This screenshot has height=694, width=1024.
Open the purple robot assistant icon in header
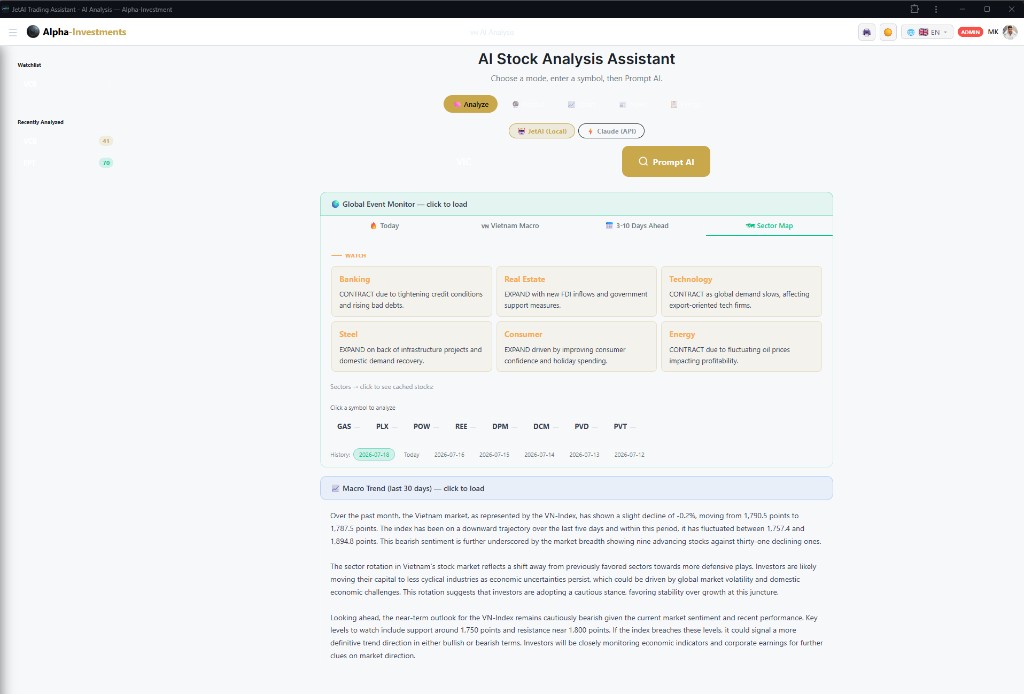[867, 32]
